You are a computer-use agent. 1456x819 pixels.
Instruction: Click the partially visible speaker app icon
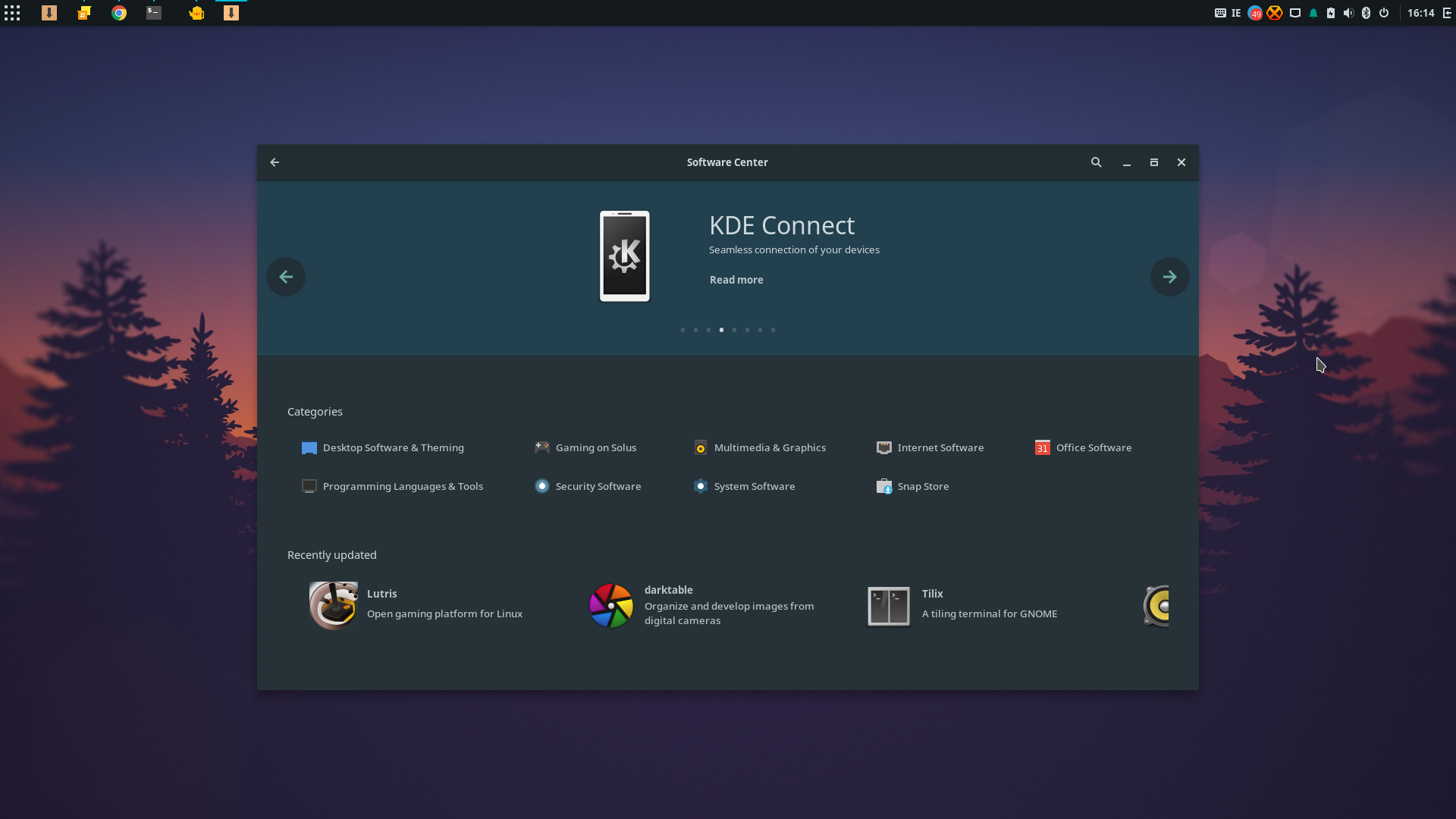tap(1156, 606)
